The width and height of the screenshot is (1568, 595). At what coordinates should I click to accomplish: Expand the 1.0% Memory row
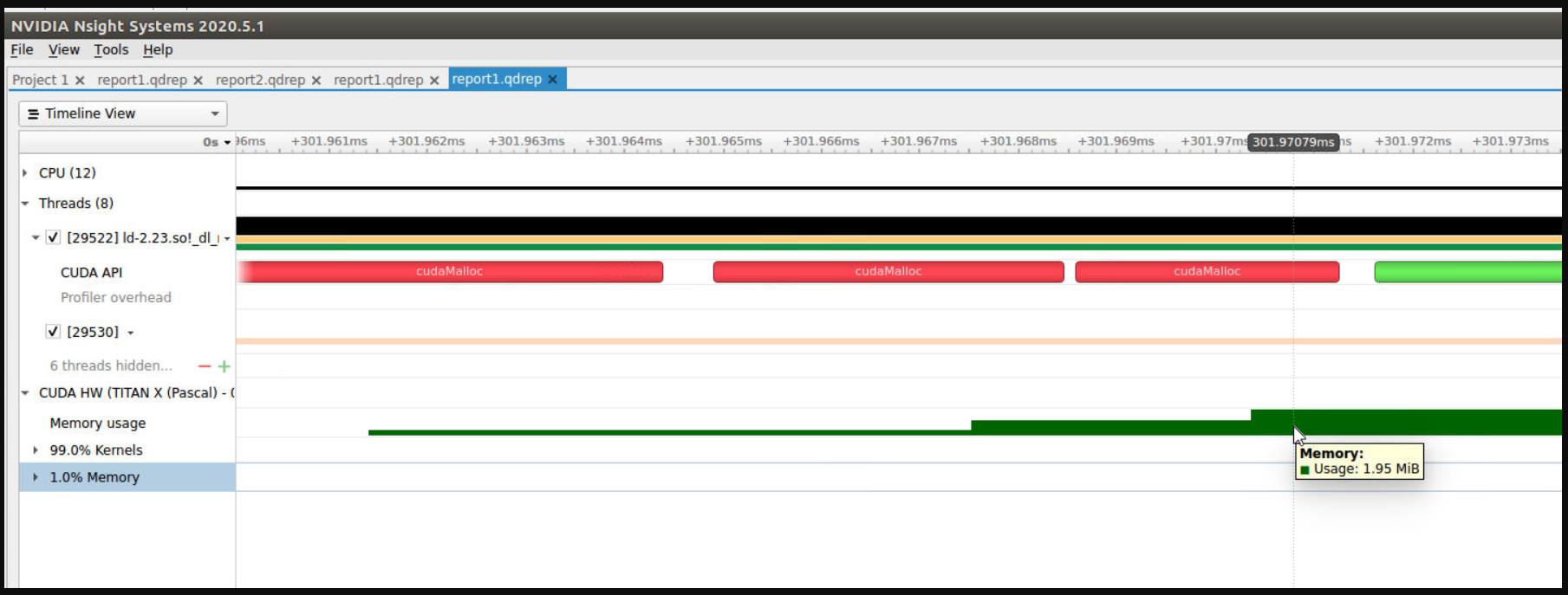(x=36, y=477)
